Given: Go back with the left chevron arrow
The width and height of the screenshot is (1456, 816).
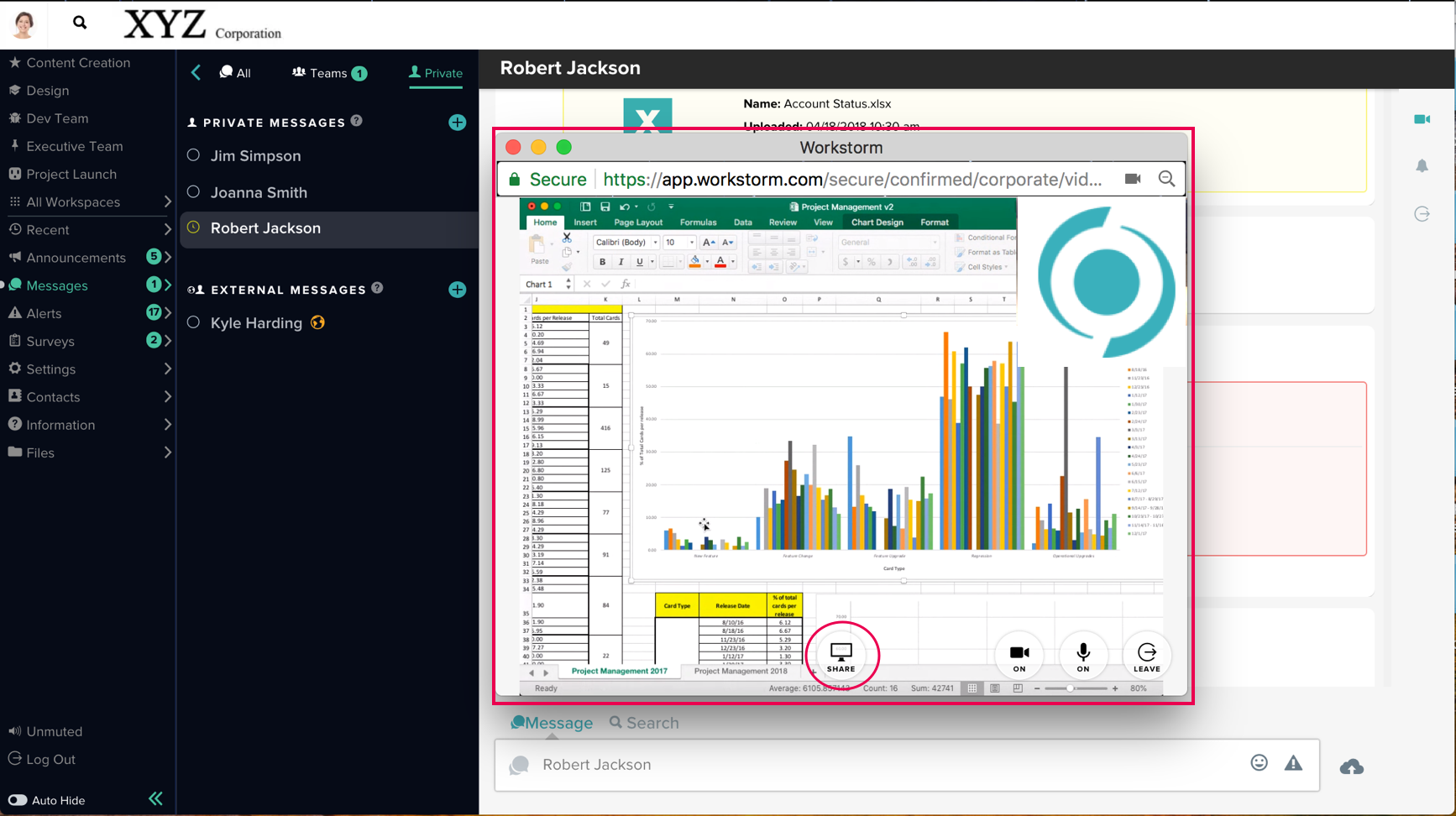Looking at the screenshot, I should coord(196,73).
